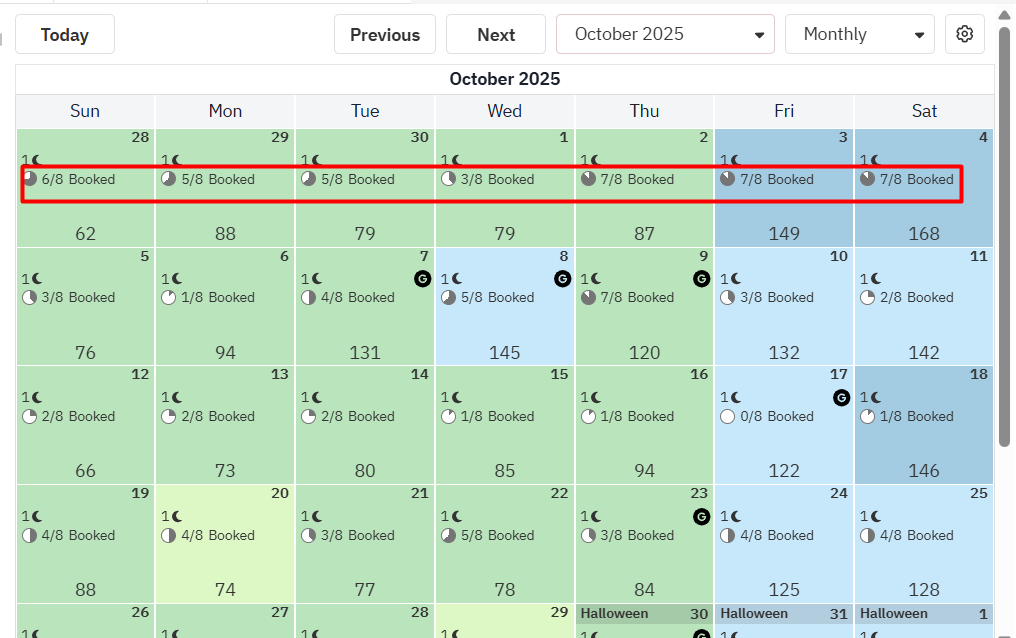Image resolution: width=1016 pixels, height=638 pixels.
Task: Jump to Today on the calendar
Action: (65, 34)
